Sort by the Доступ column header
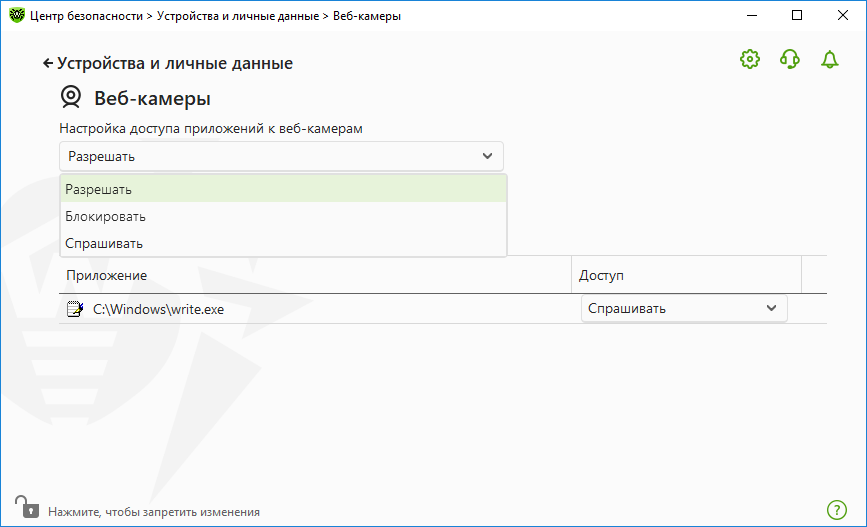Image resolution: width=867 pixels, height=527 pixels. [x=686, y=275]
